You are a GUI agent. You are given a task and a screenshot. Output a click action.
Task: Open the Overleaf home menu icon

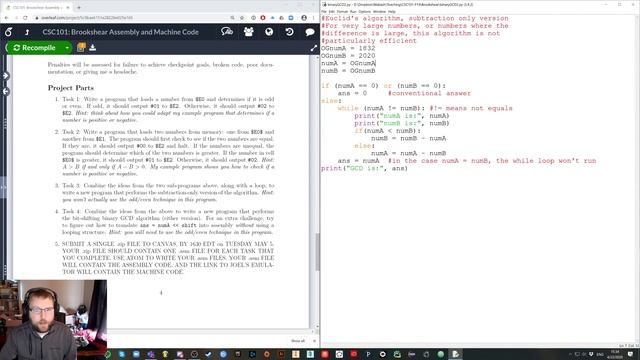[x=9, y=32]
